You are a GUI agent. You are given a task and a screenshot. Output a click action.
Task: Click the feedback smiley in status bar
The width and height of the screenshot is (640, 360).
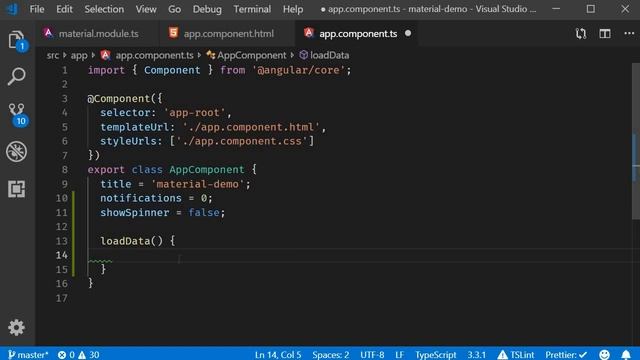[x=604, y=354]
